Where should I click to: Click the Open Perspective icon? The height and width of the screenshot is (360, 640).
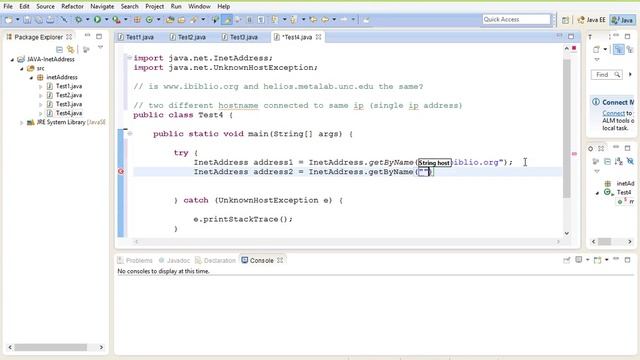click(565, 20)
